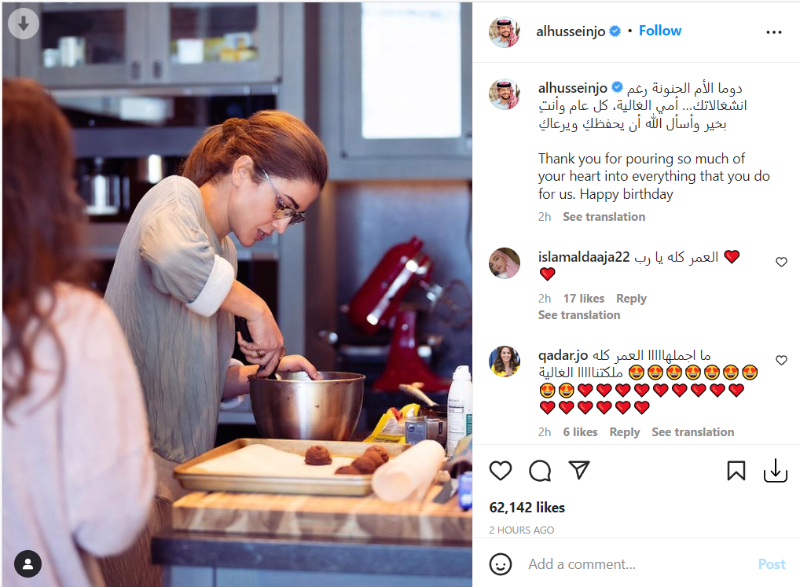View the 62,142 likes list
The width and height of the screenshot is (800, 587).
(527, 507)
